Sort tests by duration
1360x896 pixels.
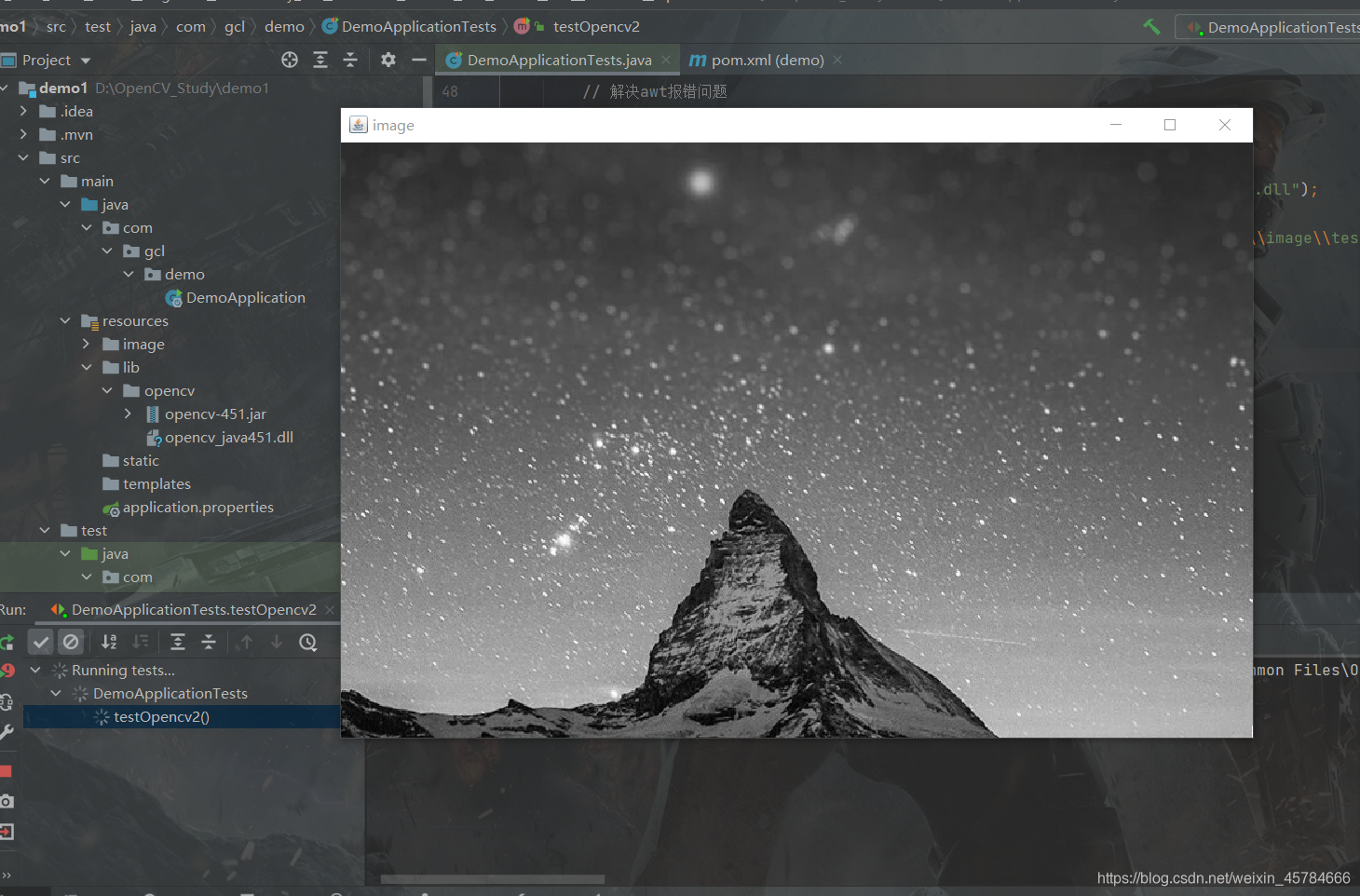point(140,642)
